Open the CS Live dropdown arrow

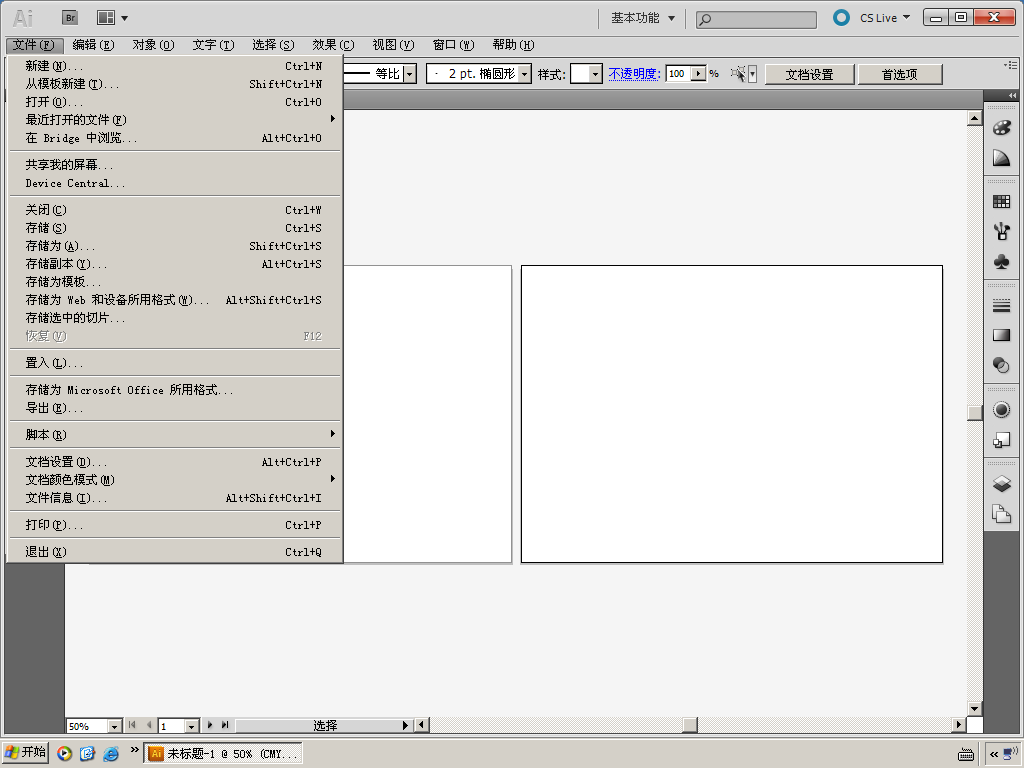coord(906,18)
